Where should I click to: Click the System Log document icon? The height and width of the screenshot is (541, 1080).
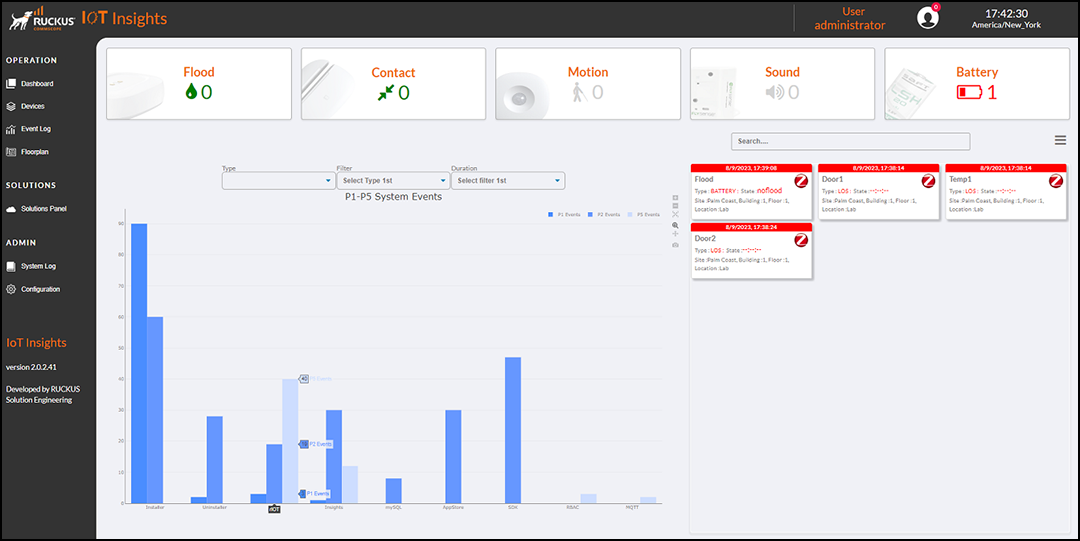pos(11,266)
